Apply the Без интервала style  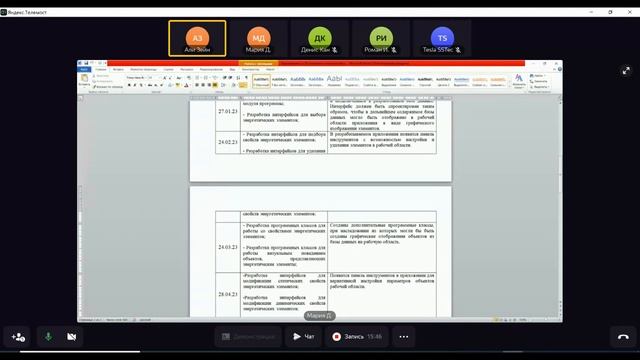point(279,81)
